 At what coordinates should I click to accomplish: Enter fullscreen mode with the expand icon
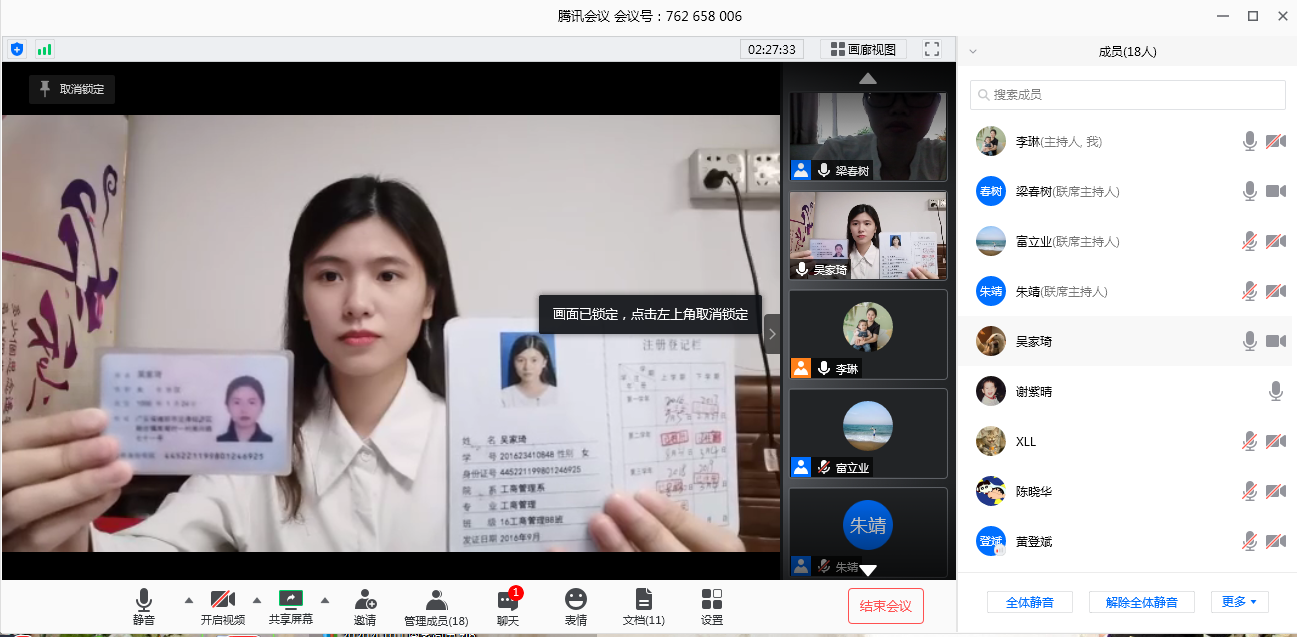pyautogui.click(x=932, y=49)
